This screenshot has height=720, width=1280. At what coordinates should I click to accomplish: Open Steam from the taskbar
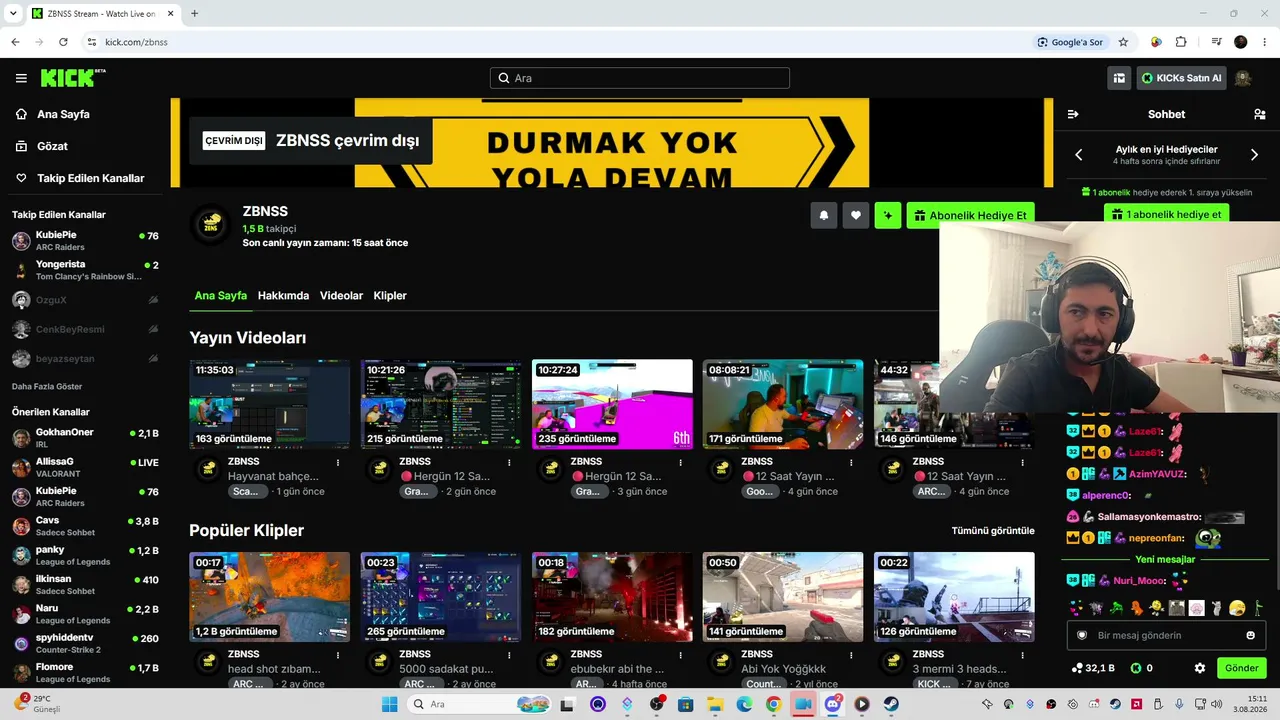tap(890, 704)
